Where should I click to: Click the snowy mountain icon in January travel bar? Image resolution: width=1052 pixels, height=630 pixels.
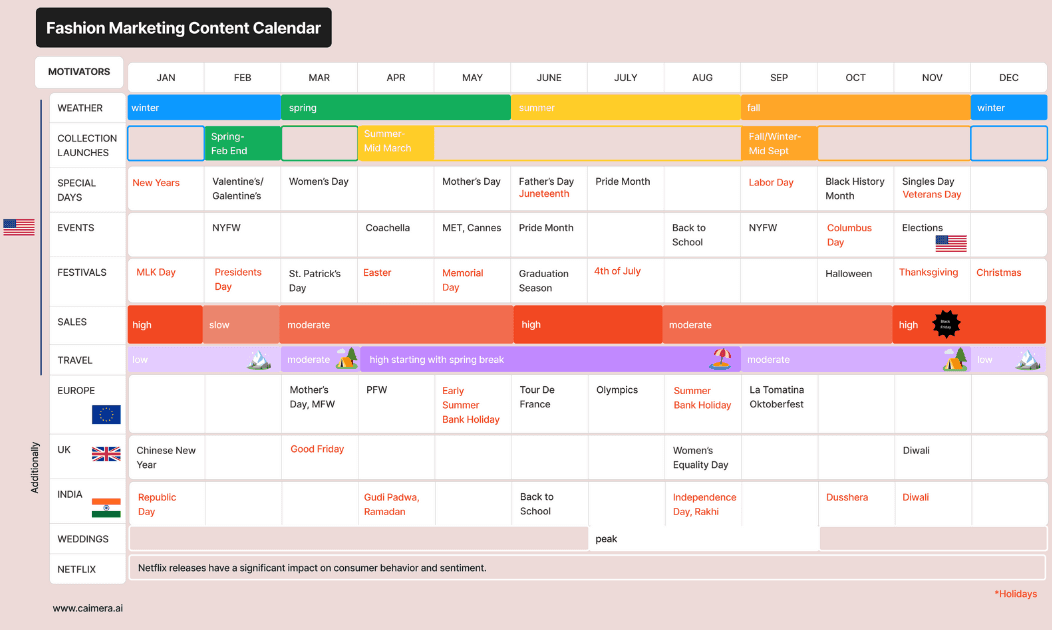pos(259,360)
